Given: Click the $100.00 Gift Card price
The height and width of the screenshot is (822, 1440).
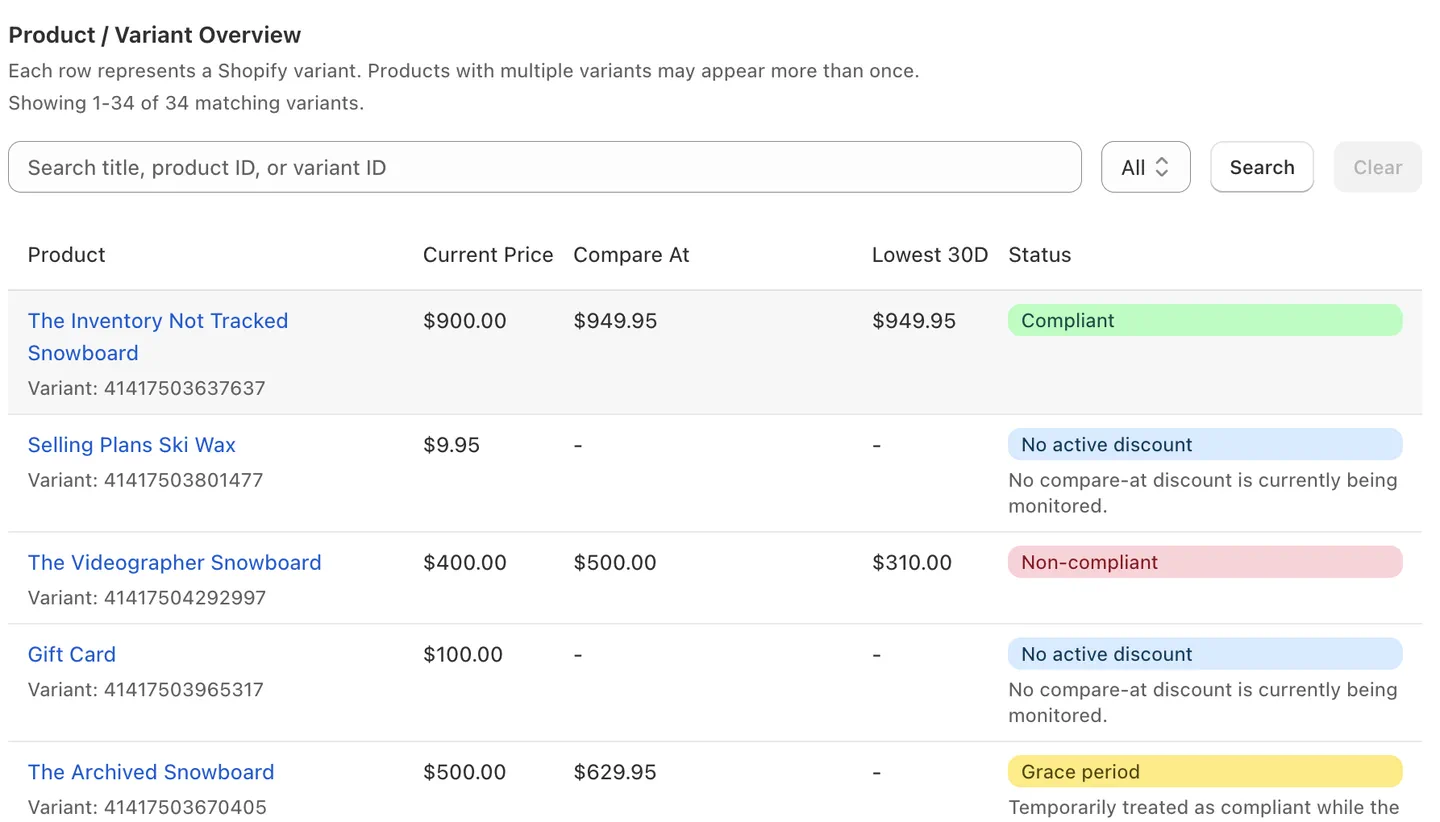Looking at the screenshot, I should (x=463, y=655).
